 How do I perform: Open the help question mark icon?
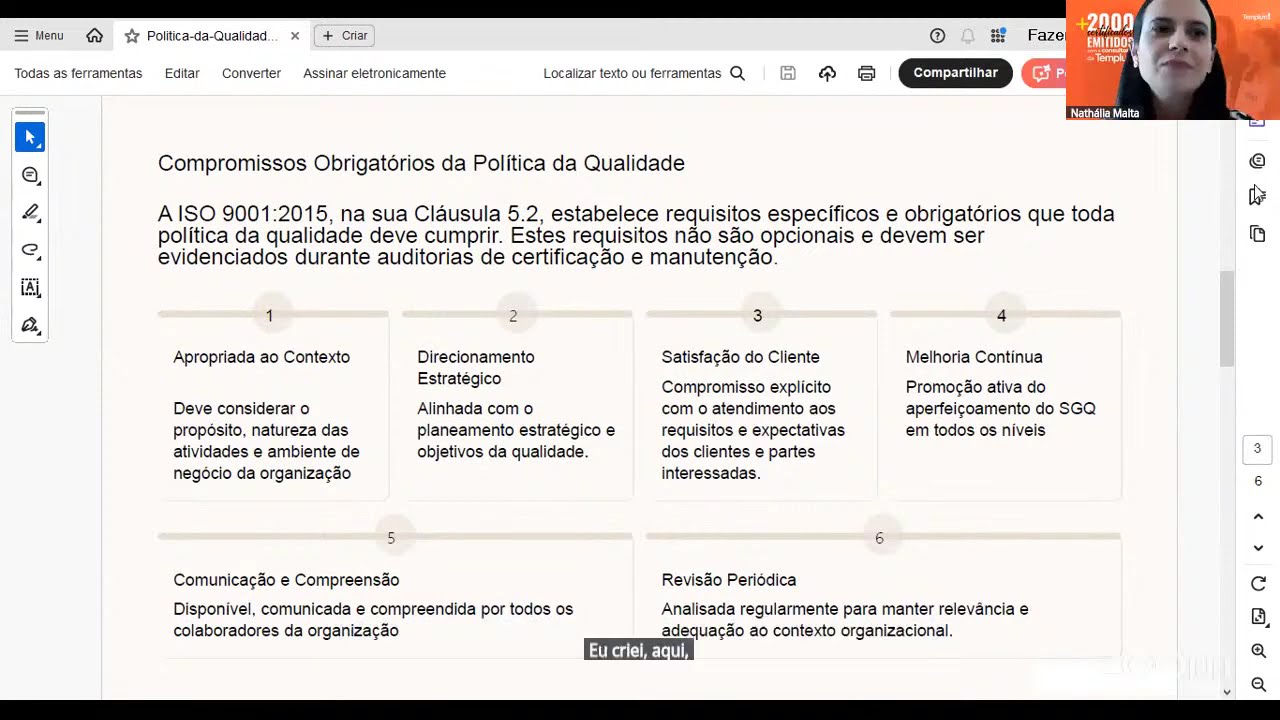pos(937,35)
